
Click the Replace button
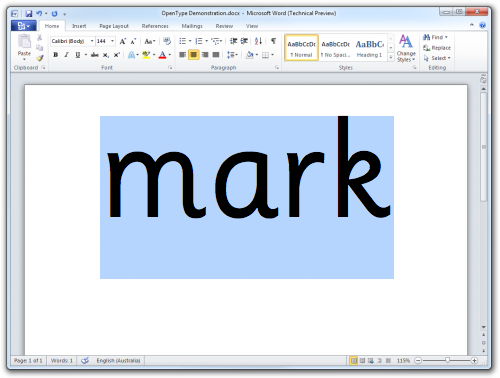[x=437, y=48]
